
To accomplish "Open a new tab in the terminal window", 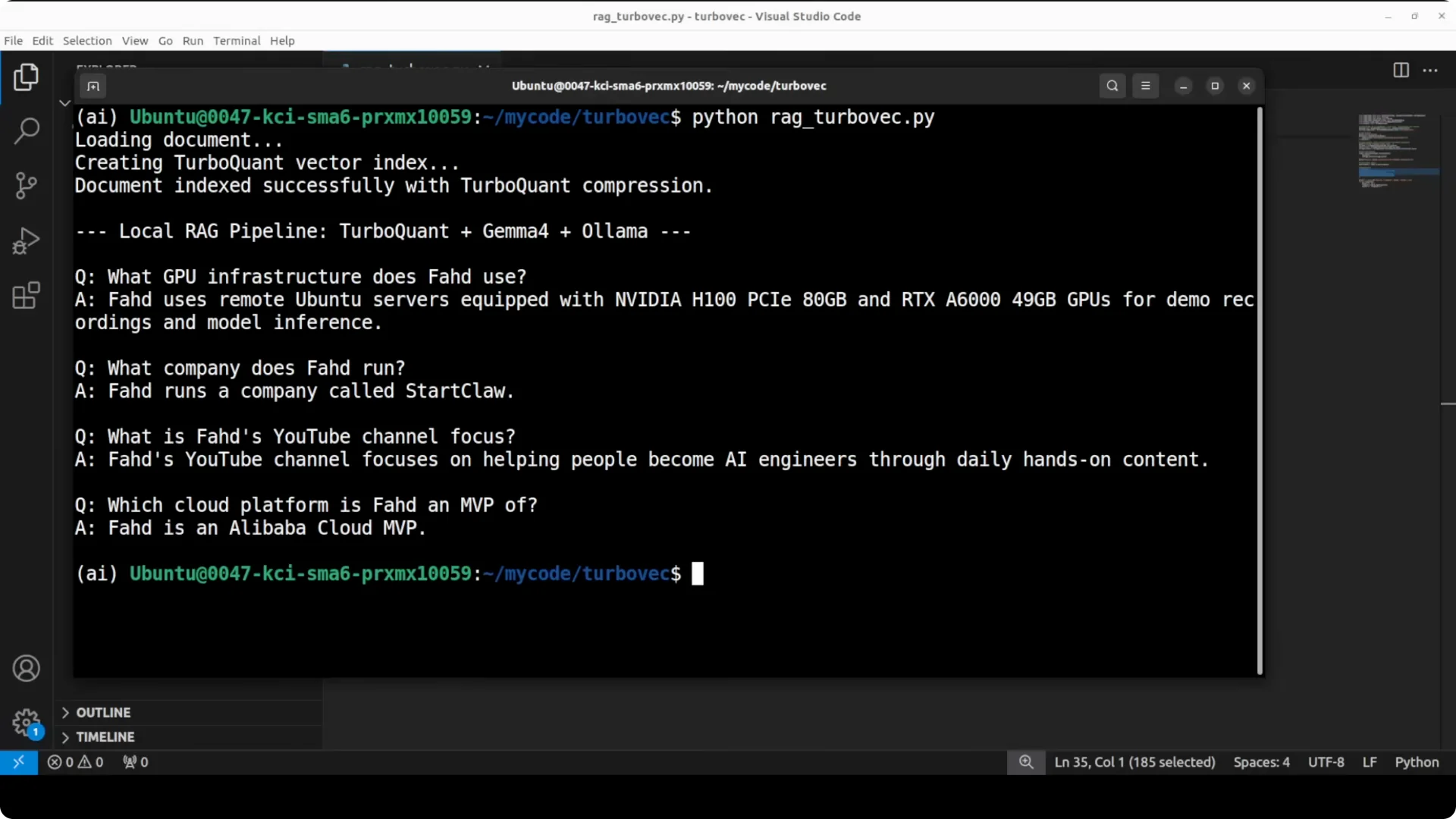I will 93,86.
